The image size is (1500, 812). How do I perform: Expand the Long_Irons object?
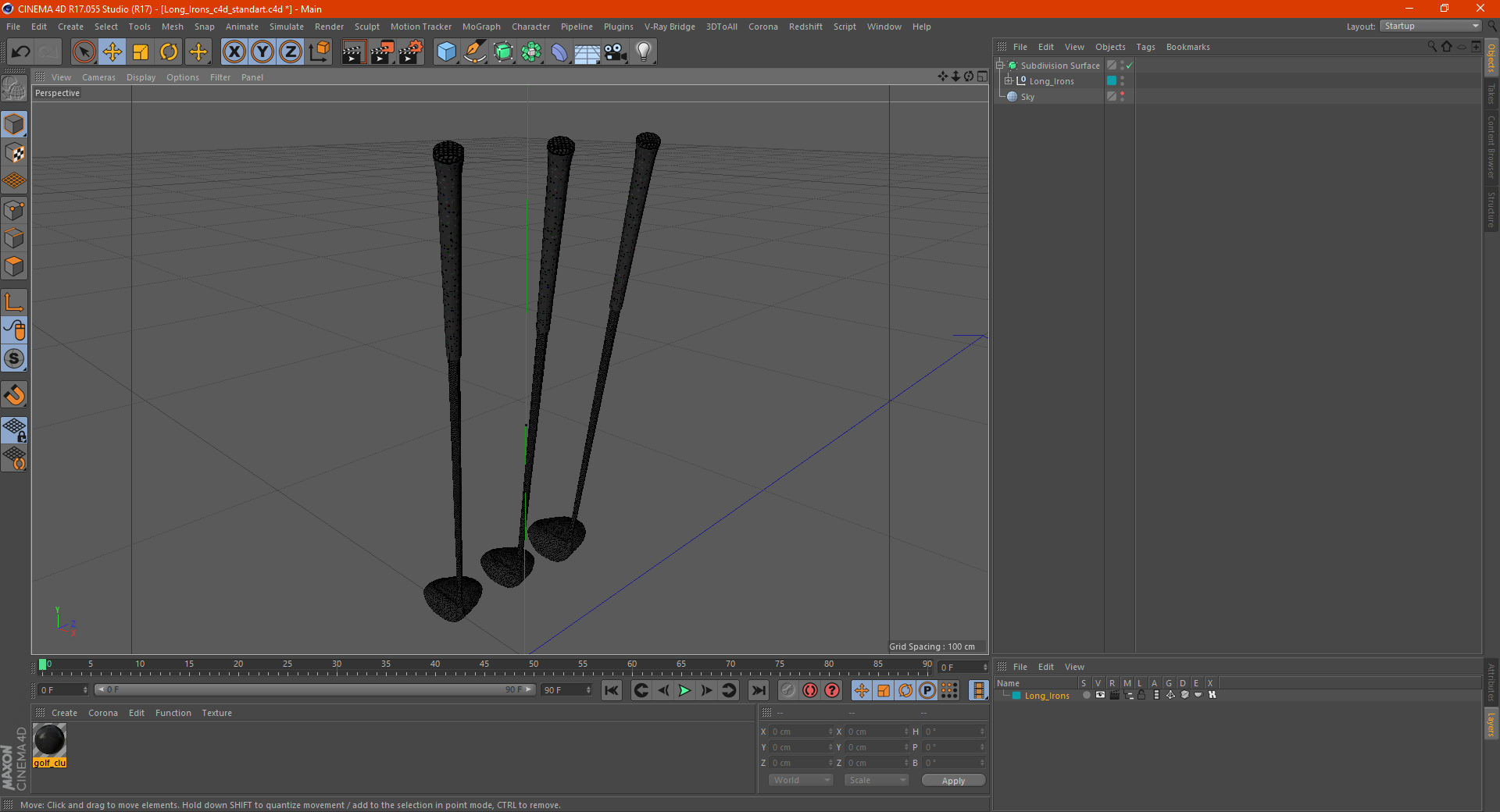click(x=1009, y=81)
